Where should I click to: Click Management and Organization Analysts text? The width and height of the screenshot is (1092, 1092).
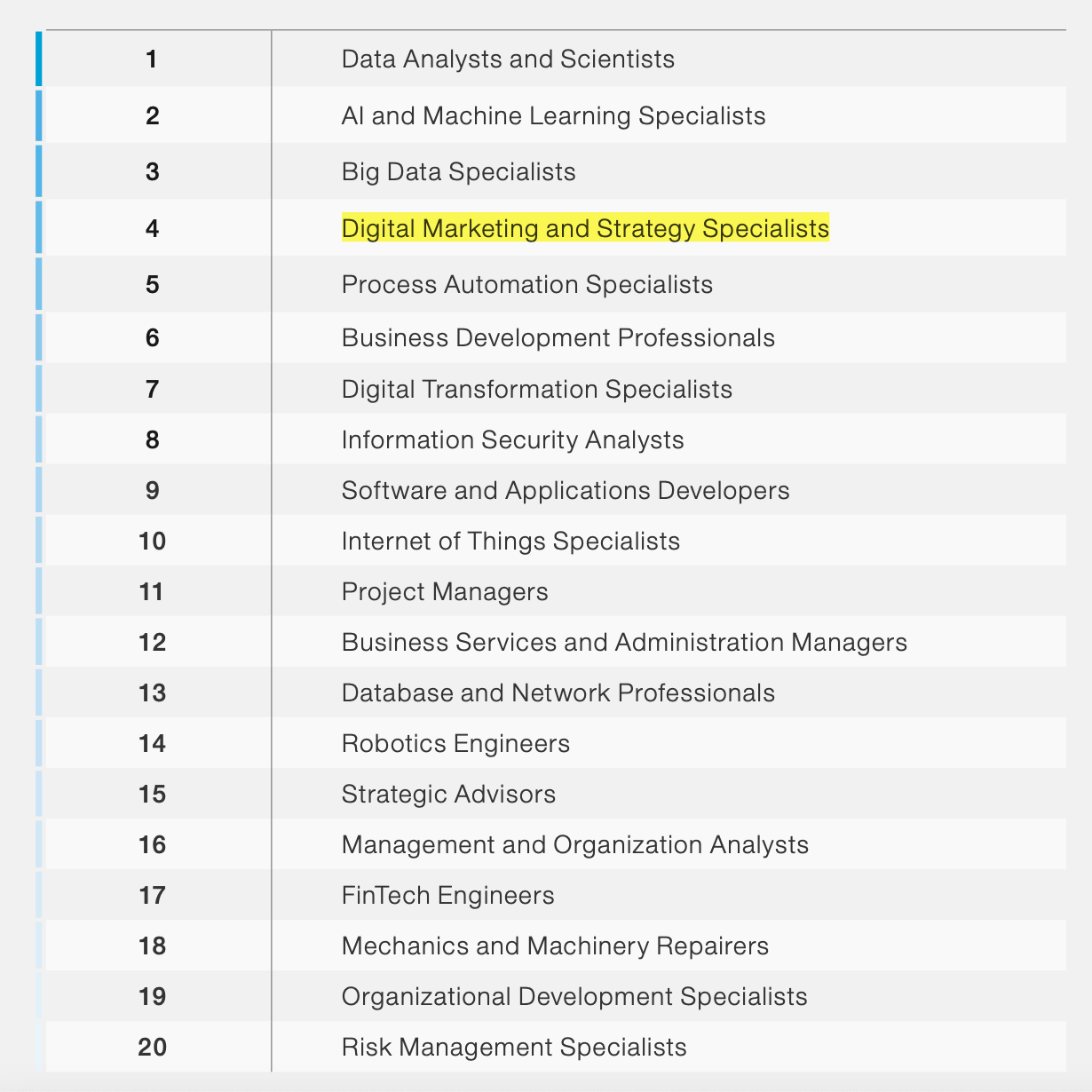point(575,844)
